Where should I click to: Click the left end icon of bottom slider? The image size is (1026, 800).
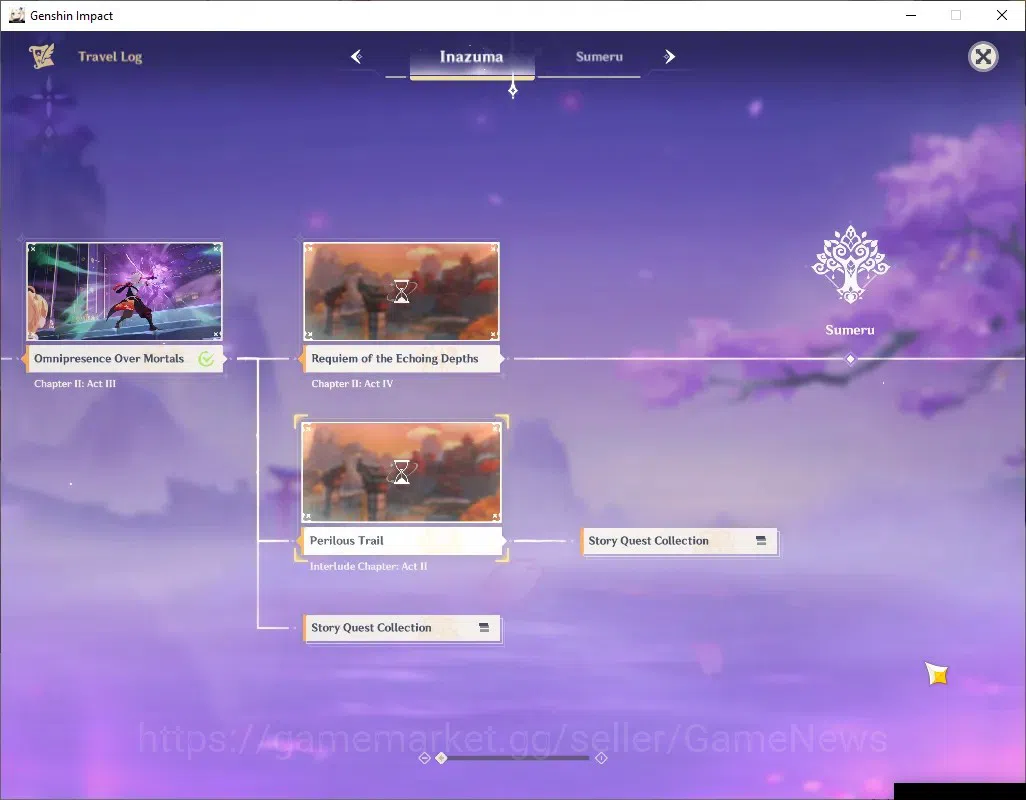424,757
